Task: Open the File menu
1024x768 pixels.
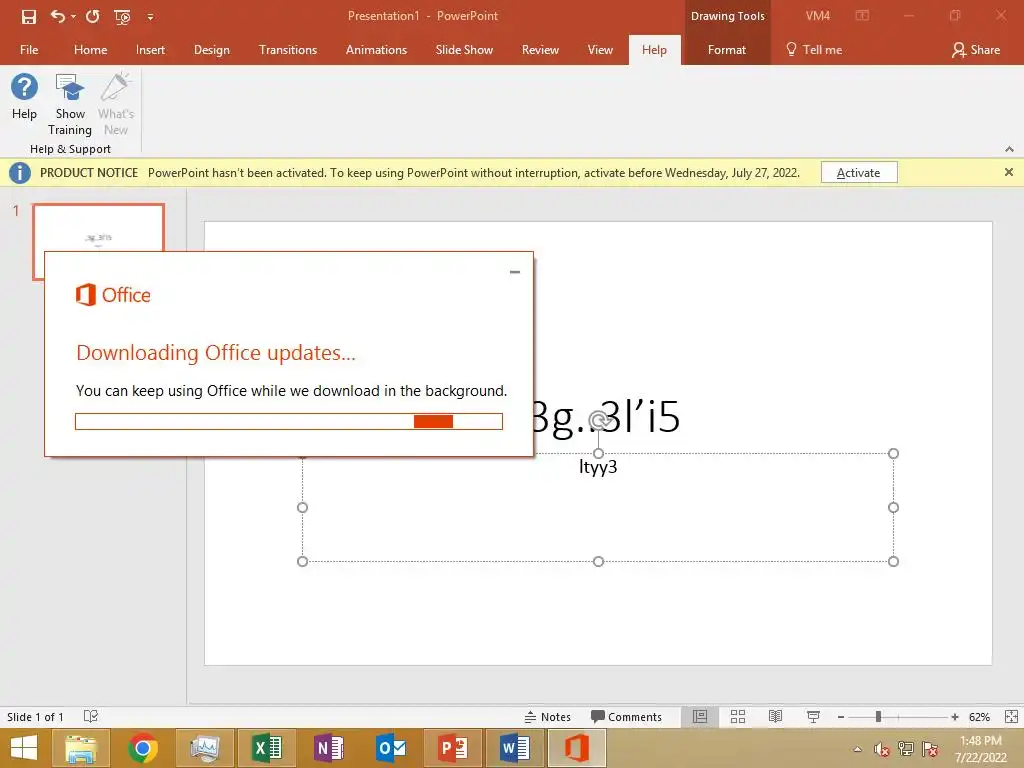Action: click(29, 50)
